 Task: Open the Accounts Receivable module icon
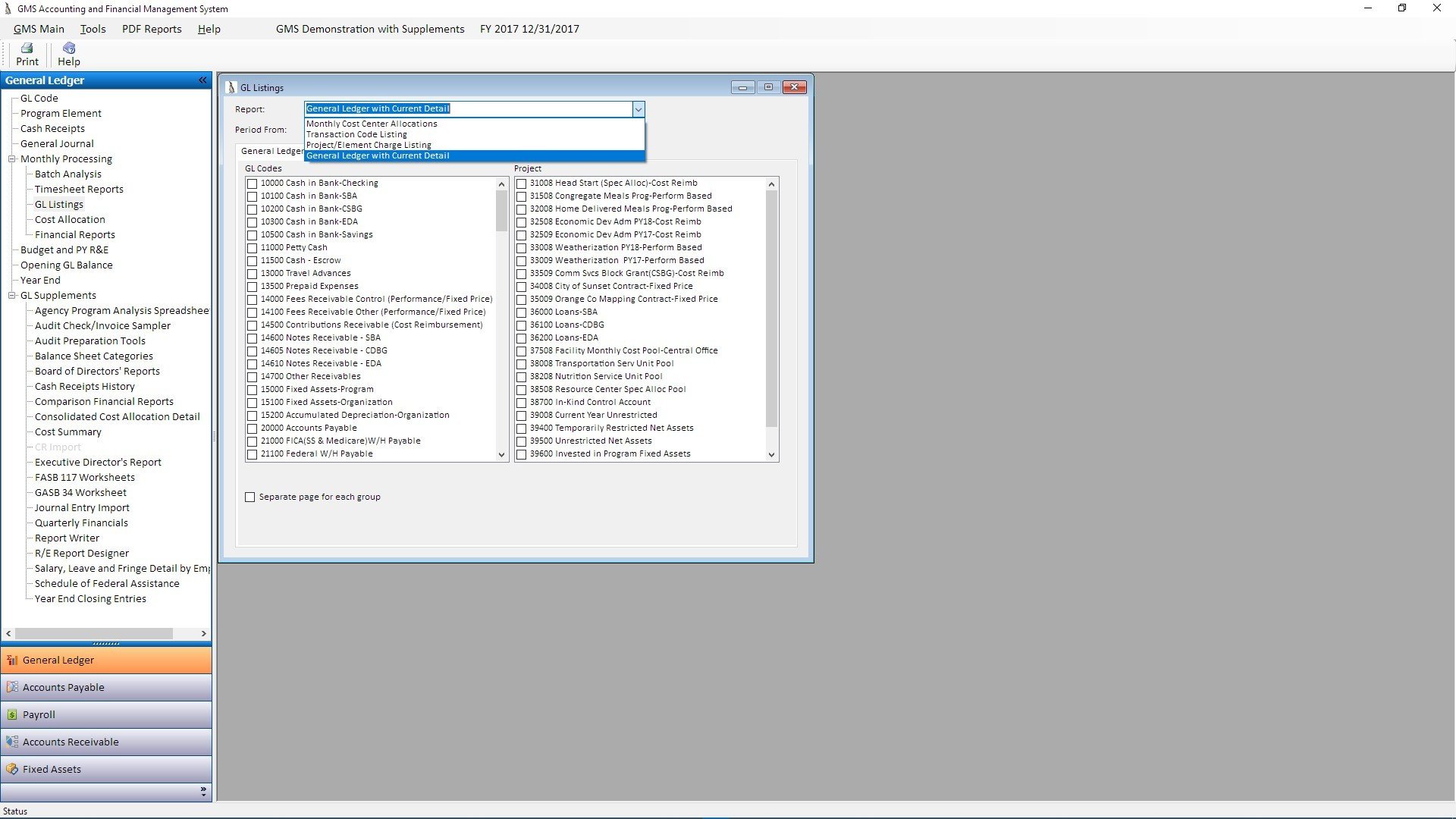12,742
